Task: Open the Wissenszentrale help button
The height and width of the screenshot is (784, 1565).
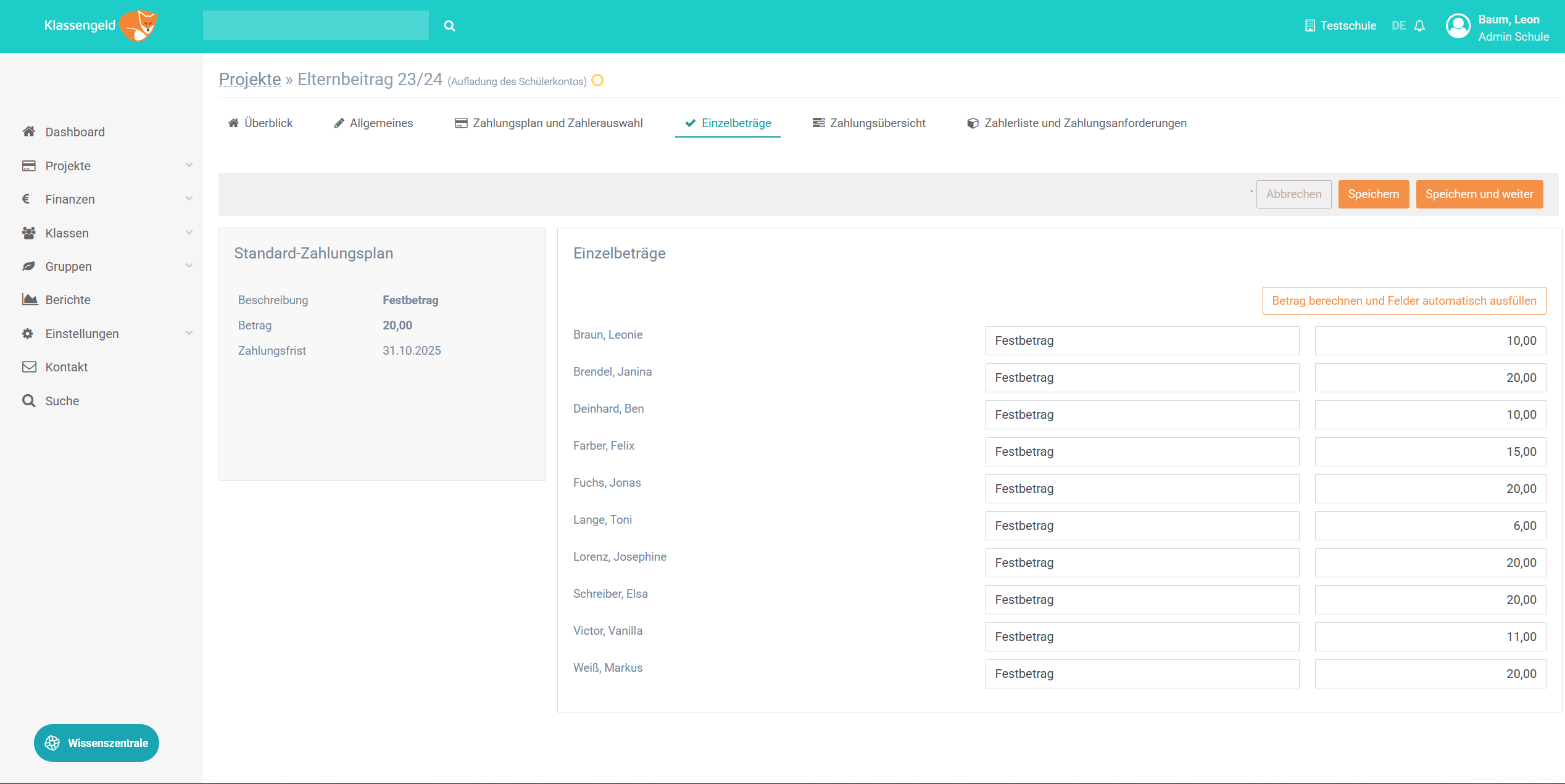Action: click(x=96, y=743)
